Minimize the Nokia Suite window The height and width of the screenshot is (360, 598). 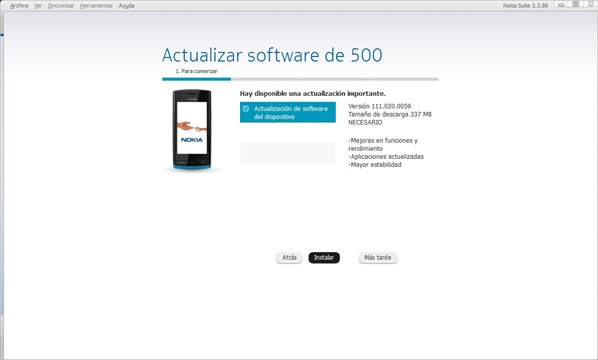tap(561, 5)
